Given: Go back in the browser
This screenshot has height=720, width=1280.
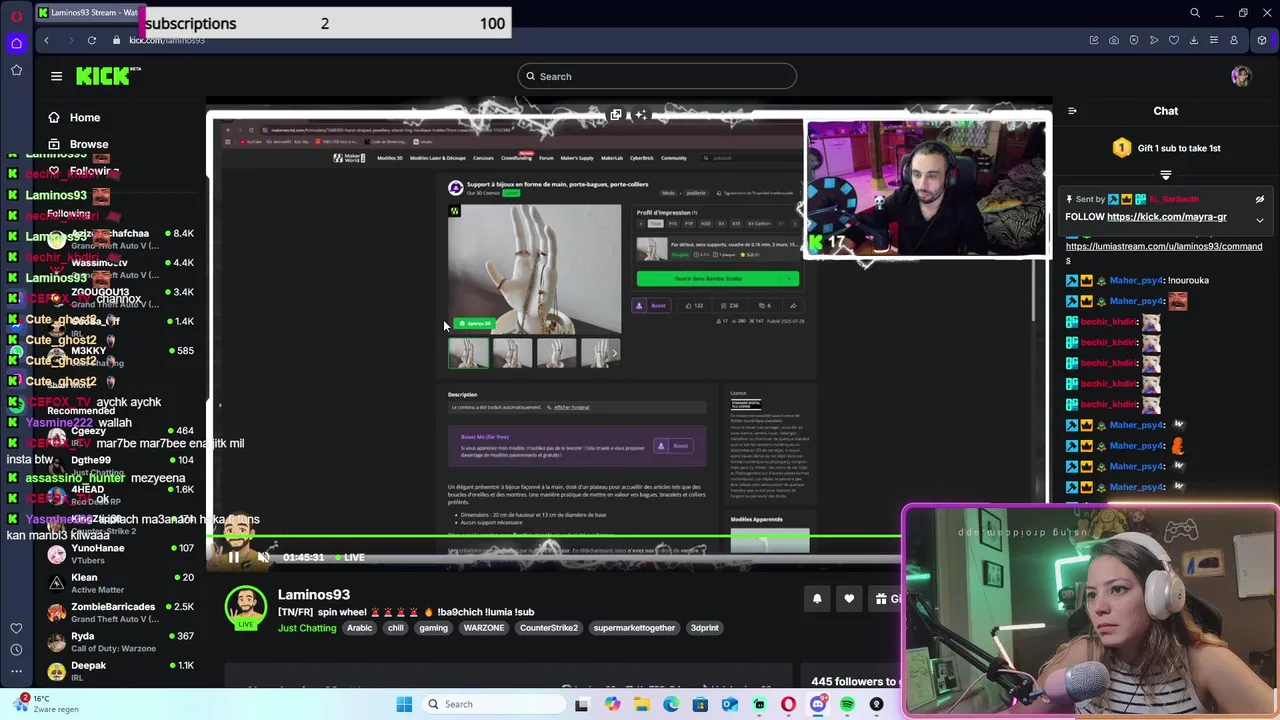Looking at the screenshot, I should (x=46, y=40).
